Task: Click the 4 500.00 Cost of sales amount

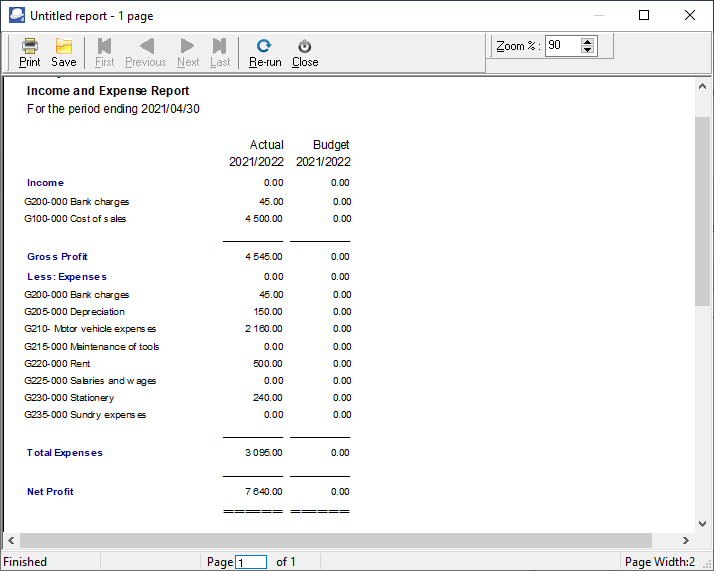Action: click(x=264, y=219)
